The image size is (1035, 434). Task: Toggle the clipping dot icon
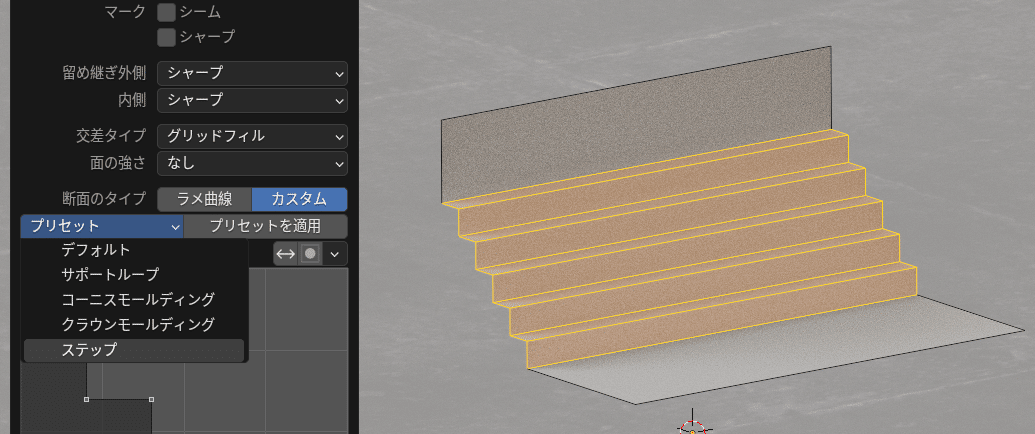tap(310, 254)
